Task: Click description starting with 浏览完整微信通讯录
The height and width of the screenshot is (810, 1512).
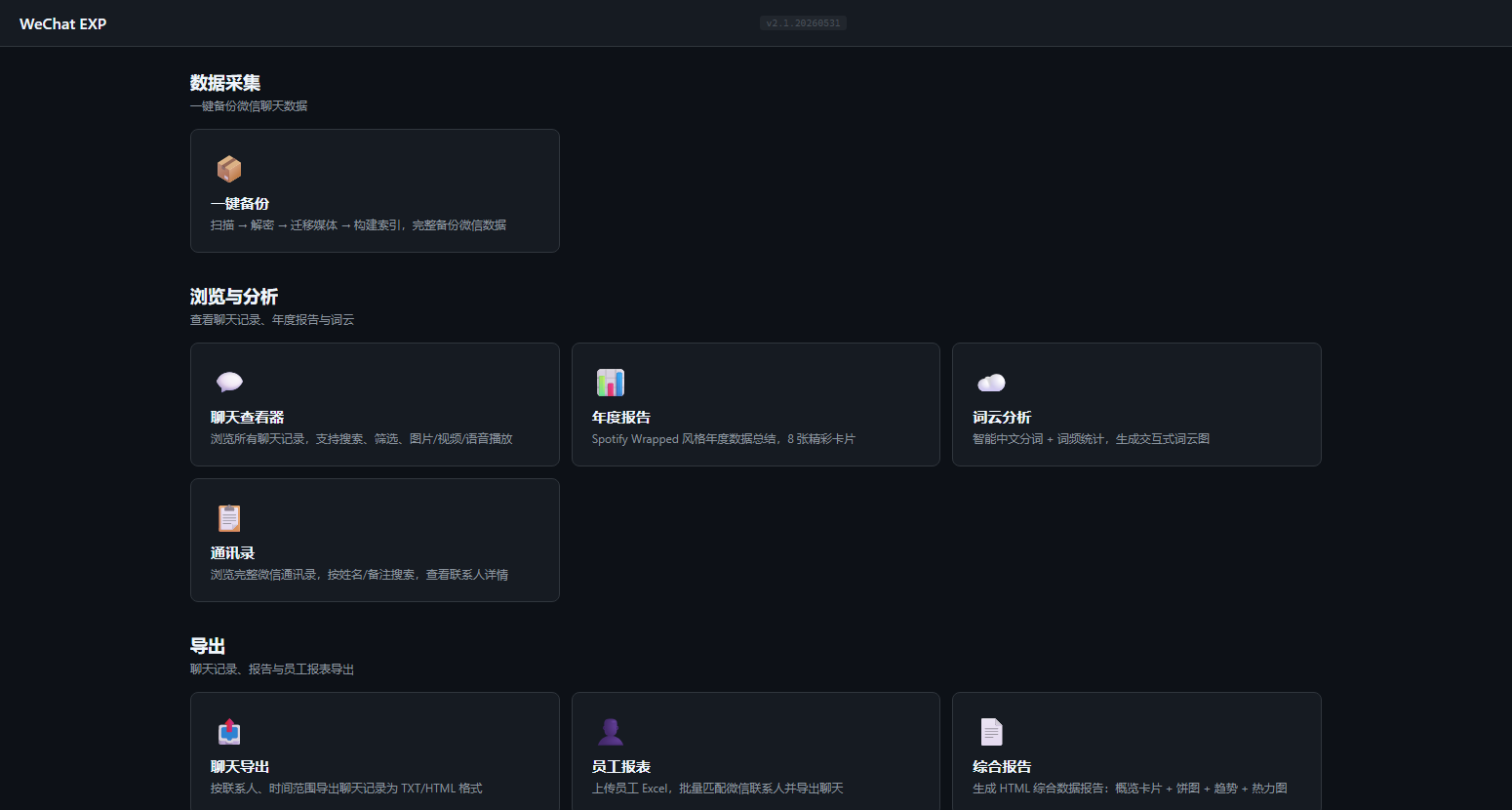Action: pyautogui.click(x=359, y=575)
